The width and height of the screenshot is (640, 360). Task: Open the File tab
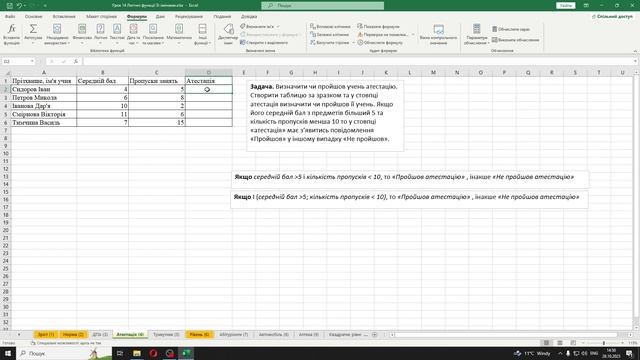pyautogui.click(x=10, y=17)
